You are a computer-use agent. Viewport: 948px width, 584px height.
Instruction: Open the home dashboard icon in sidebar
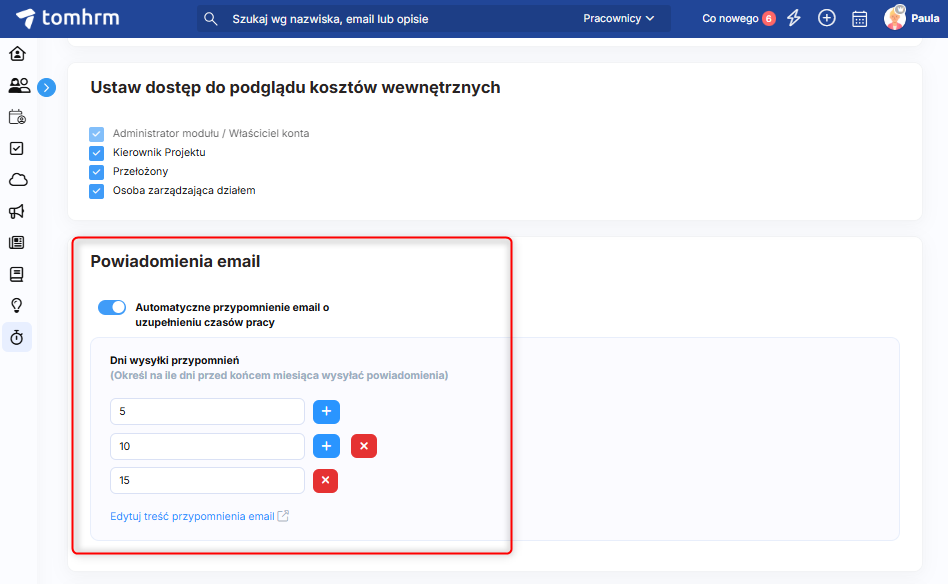pyautogui.click(x=17, y=54)
